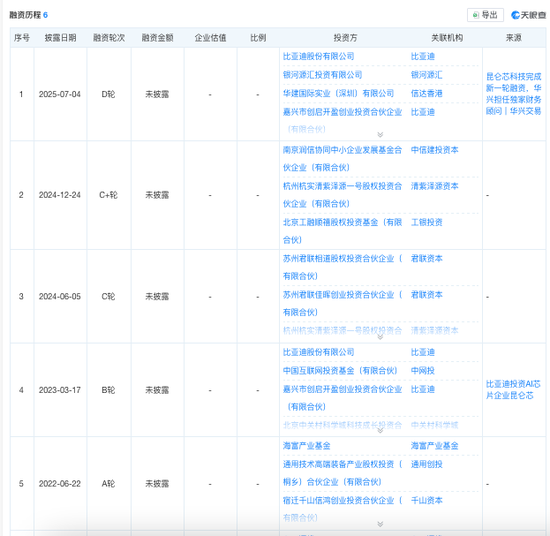Open news source 昆仑芯科技完成新一轮融资 link
Image resolution: width=550 pixels, height=536 pixels.
pyautogui.click(x=514, y=94)
